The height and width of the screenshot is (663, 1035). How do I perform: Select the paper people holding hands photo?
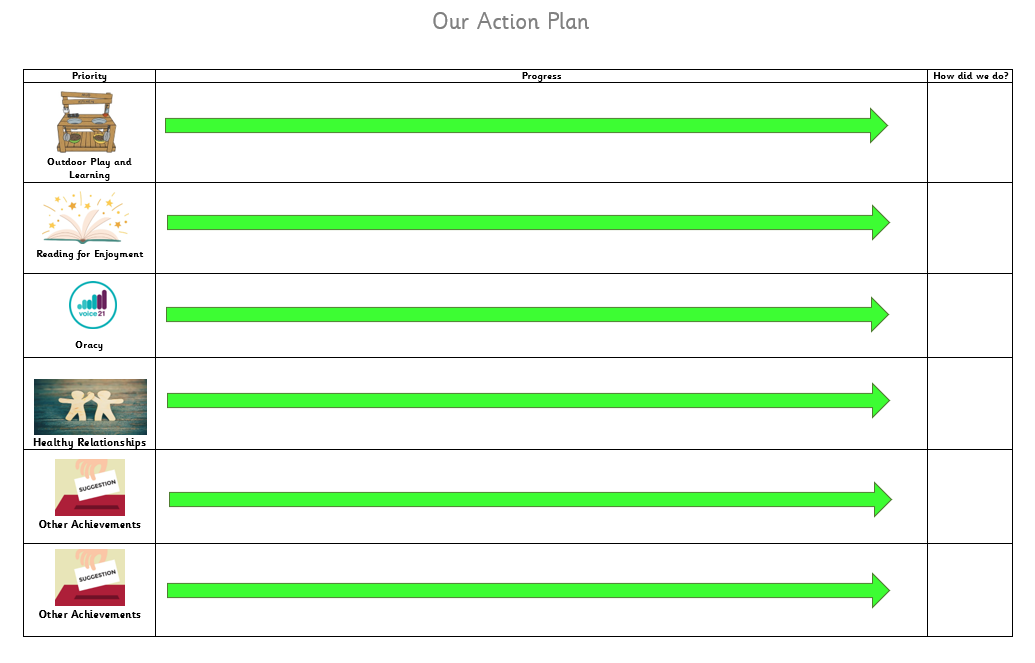90,406
